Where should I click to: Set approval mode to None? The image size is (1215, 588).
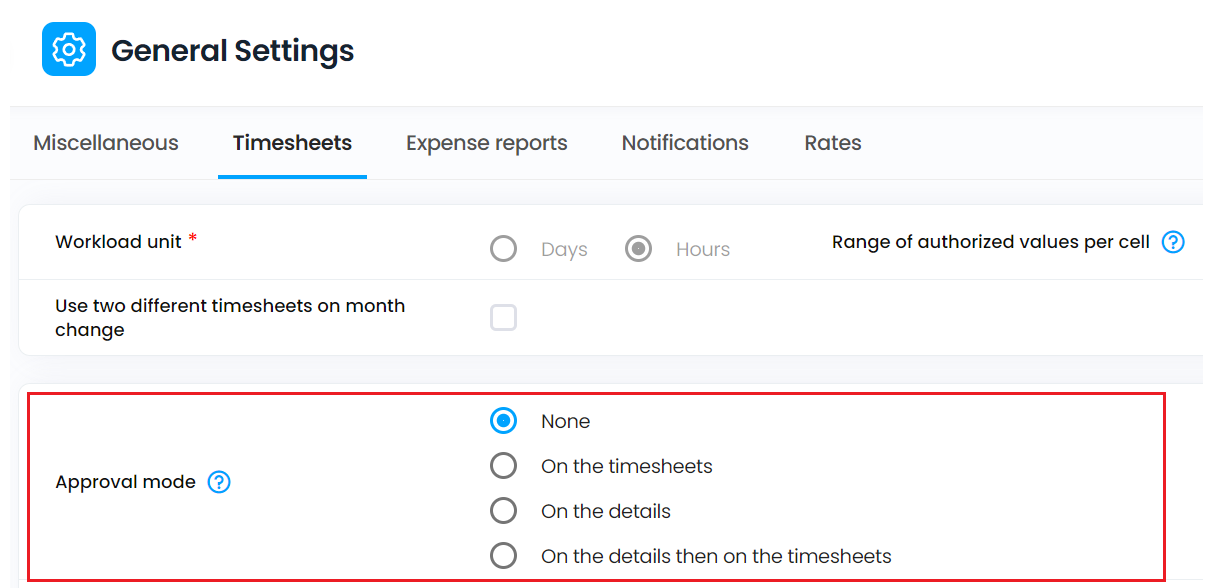click(504, 421)
